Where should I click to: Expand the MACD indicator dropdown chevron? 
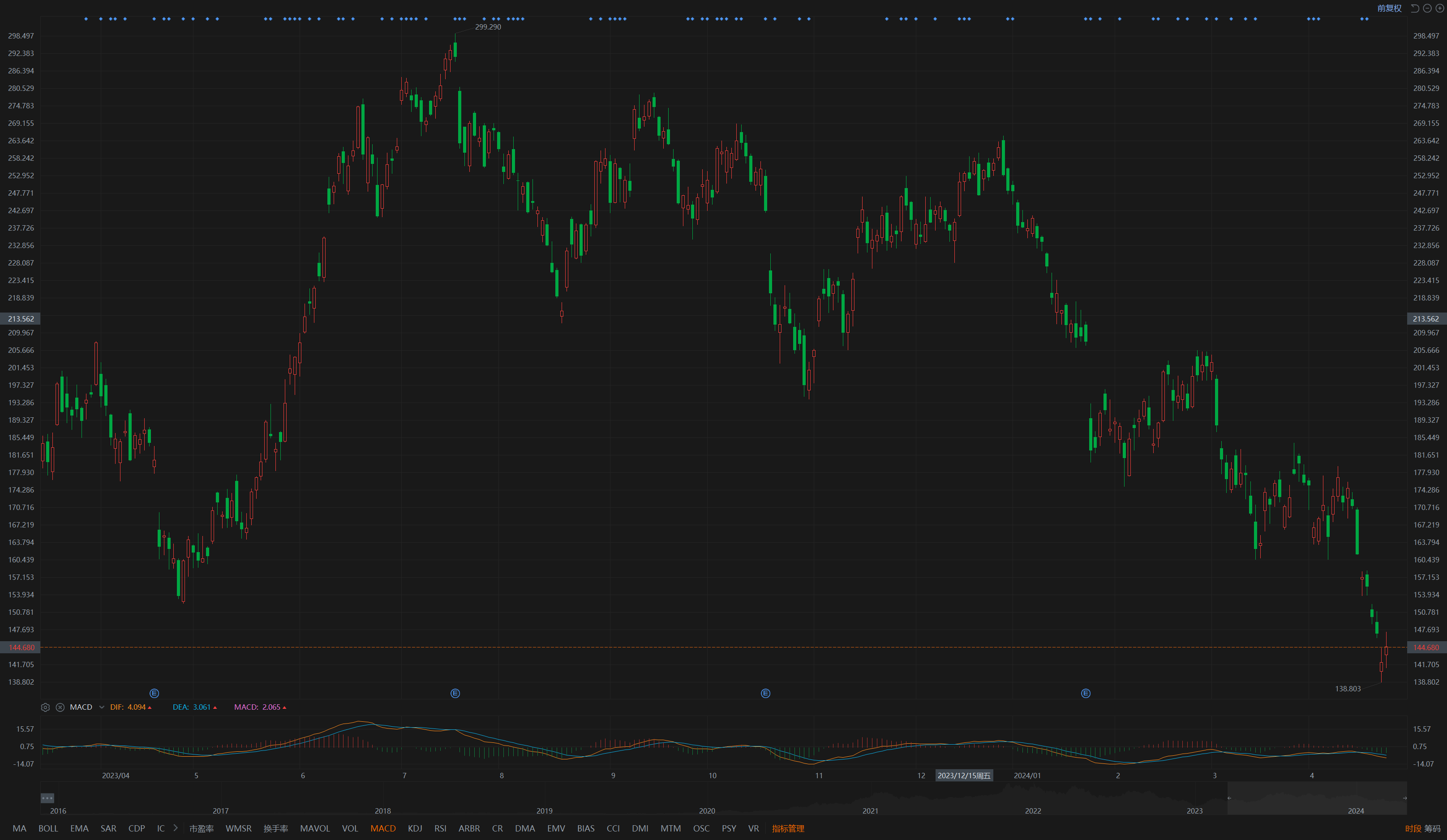point(102,707)
